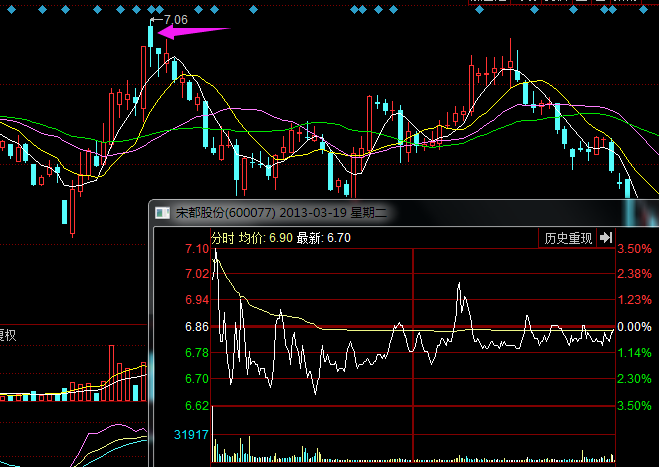This screenshot has width=659, height=467.
Task: Click the 1.23% percent axis label
Action: [x=634, y=300]
